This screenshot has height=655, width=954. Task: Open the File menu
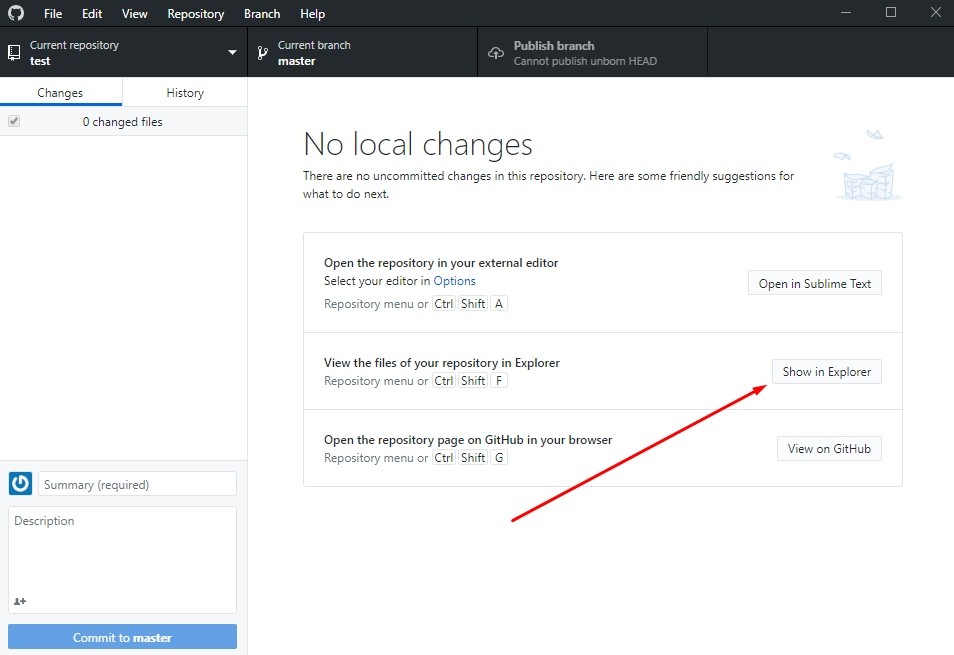(53, 13)
